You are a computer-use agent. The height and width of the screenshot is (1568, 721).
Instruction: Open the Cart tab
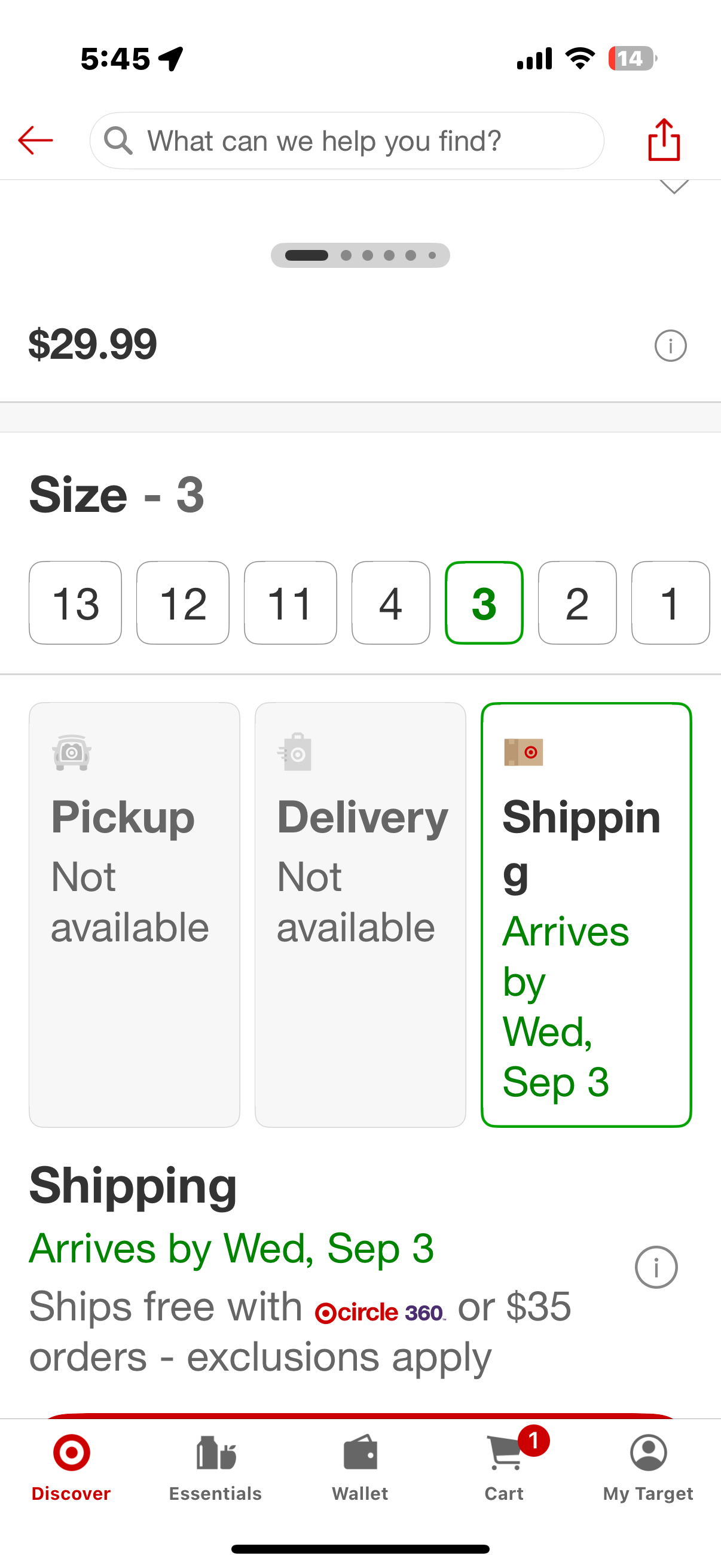point(505,1468)
